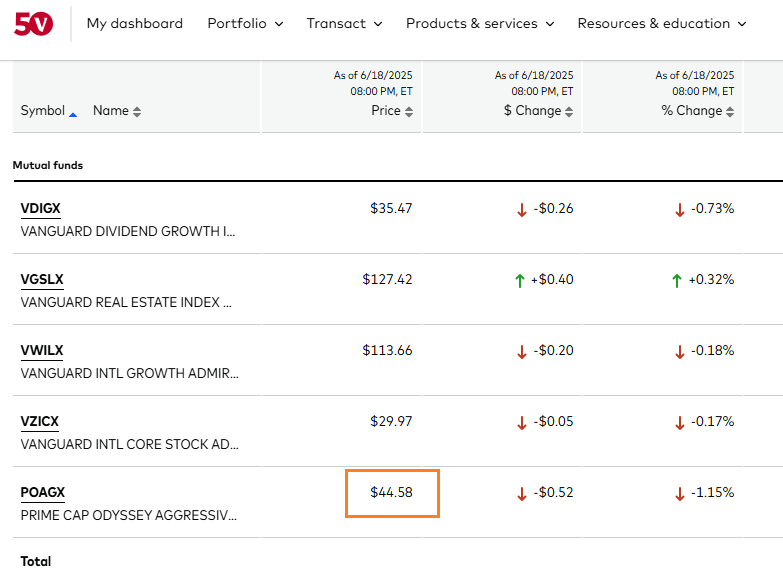Viewport: 783px width, 586px height.
Task: Sort by Name column arrows icon
Action: (x=137, y=112)
